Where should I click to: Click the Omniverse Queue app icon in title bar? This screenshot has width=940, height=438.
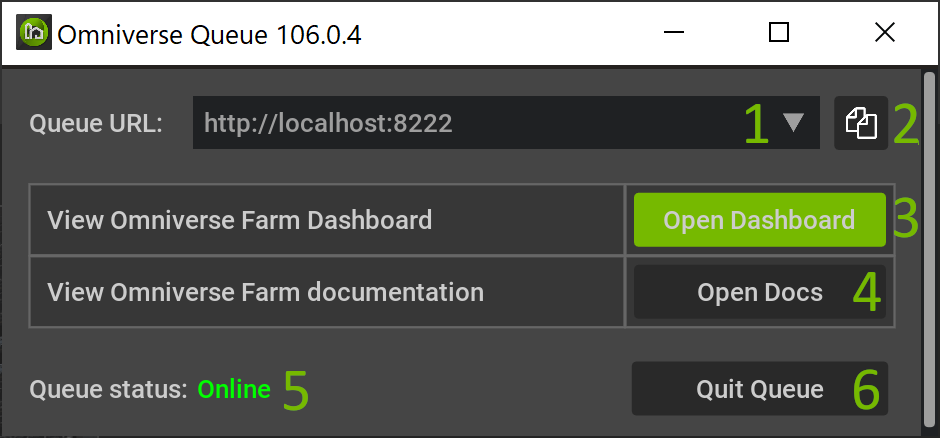(x=34, y=32)
